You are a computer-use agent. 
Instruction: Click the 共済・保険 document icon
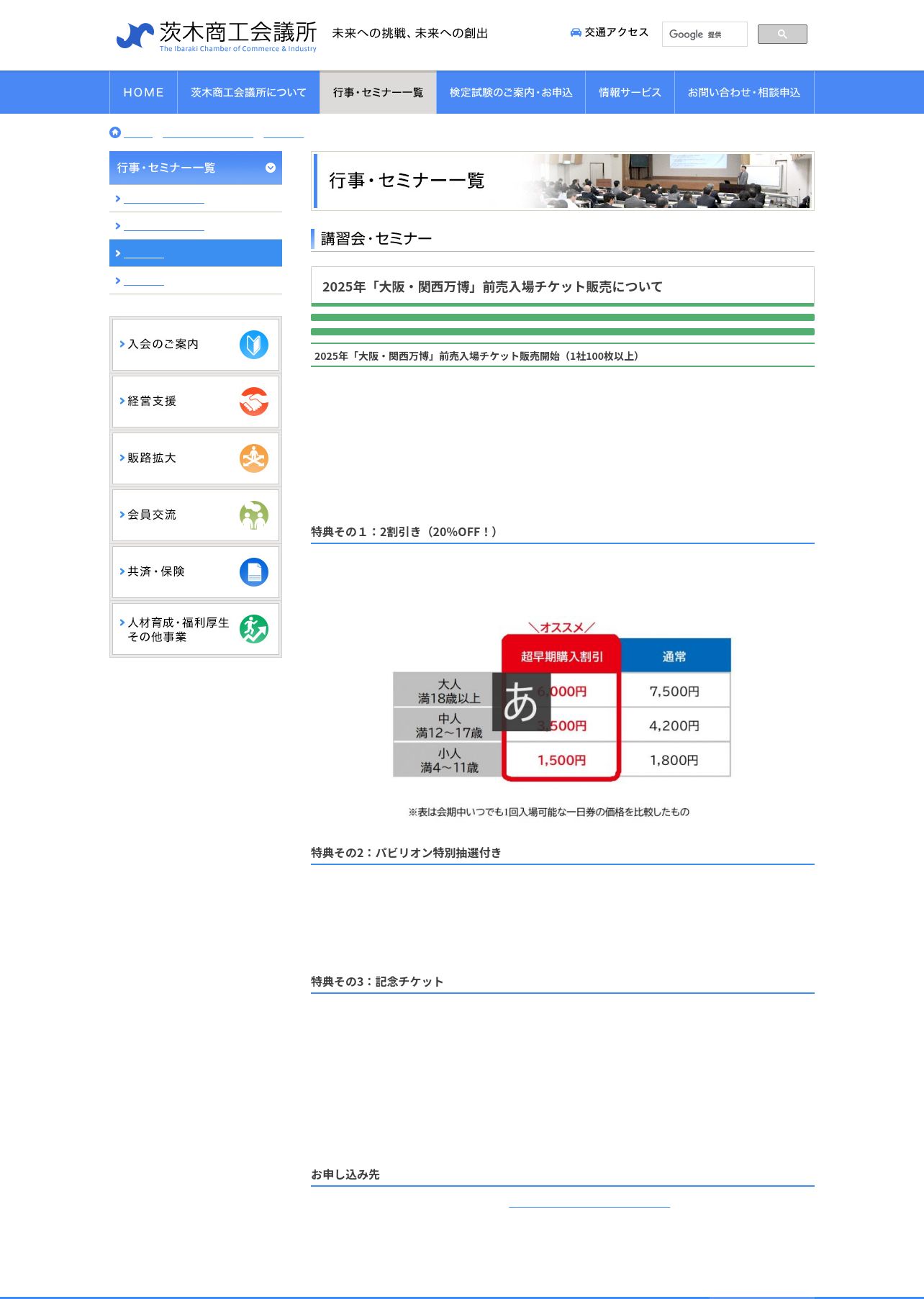point(254,572)
